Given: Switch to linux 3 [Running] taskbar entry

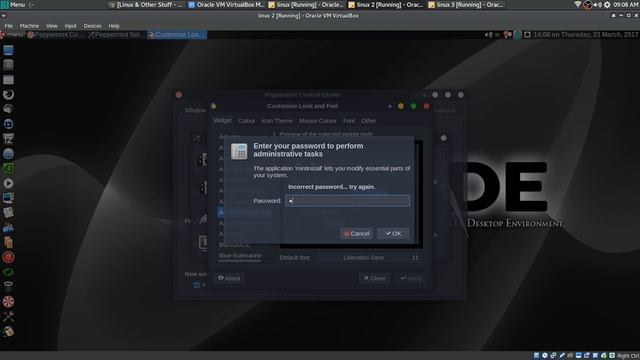Looking at the screenshot, I should point(466,5).
